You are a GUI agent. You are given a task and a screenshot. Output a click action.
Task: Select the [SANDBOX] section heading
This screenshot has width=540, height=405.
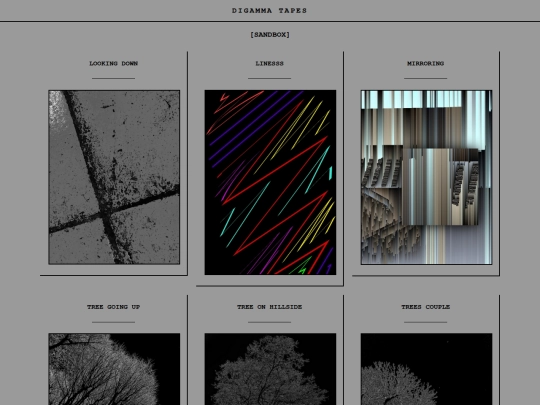[x=270, y=35]
